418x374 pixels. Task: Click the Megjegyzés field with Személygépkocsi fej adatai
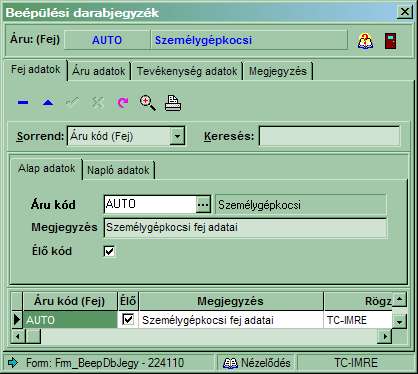[245, 228]
